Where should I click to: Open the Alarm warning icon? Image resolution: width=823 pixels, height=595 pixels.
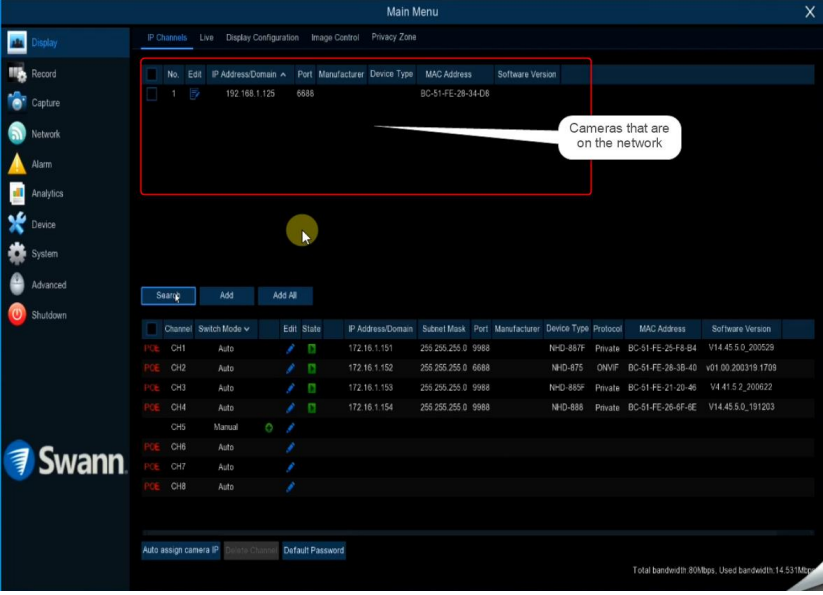click(17, 164)
